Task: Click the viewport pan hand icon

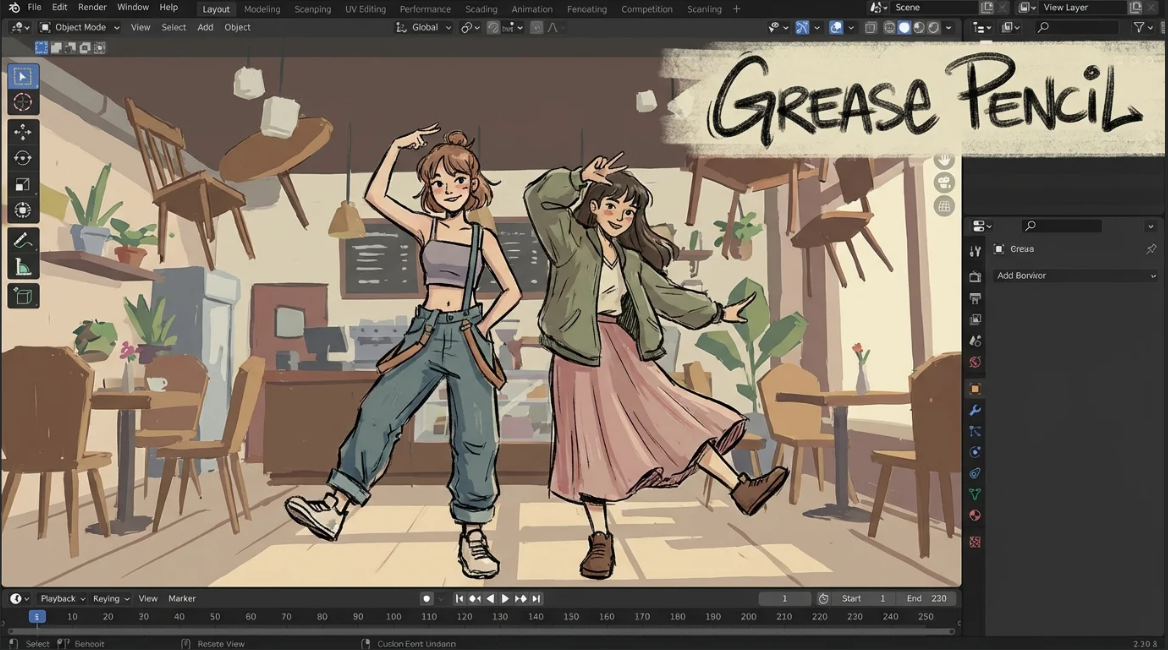Action: tap(945, 160)
